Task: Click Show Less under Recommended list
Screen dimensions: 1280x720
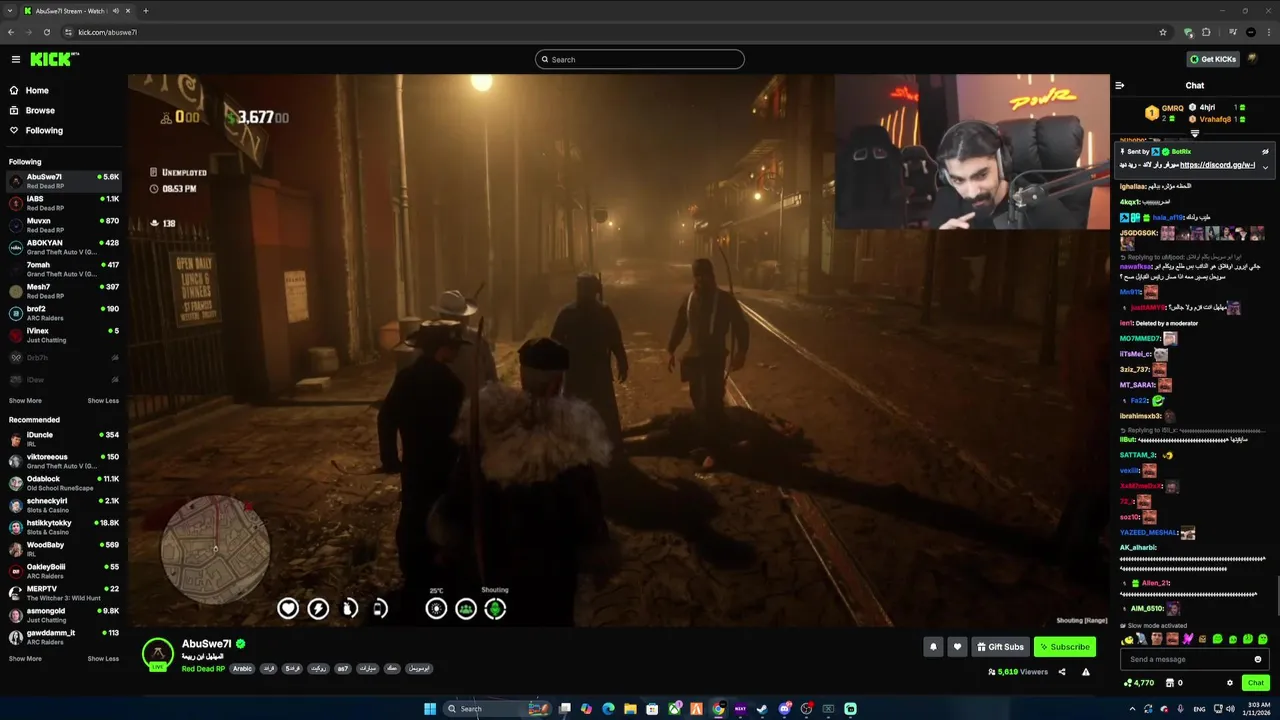Action: click(x=103, y=659)
